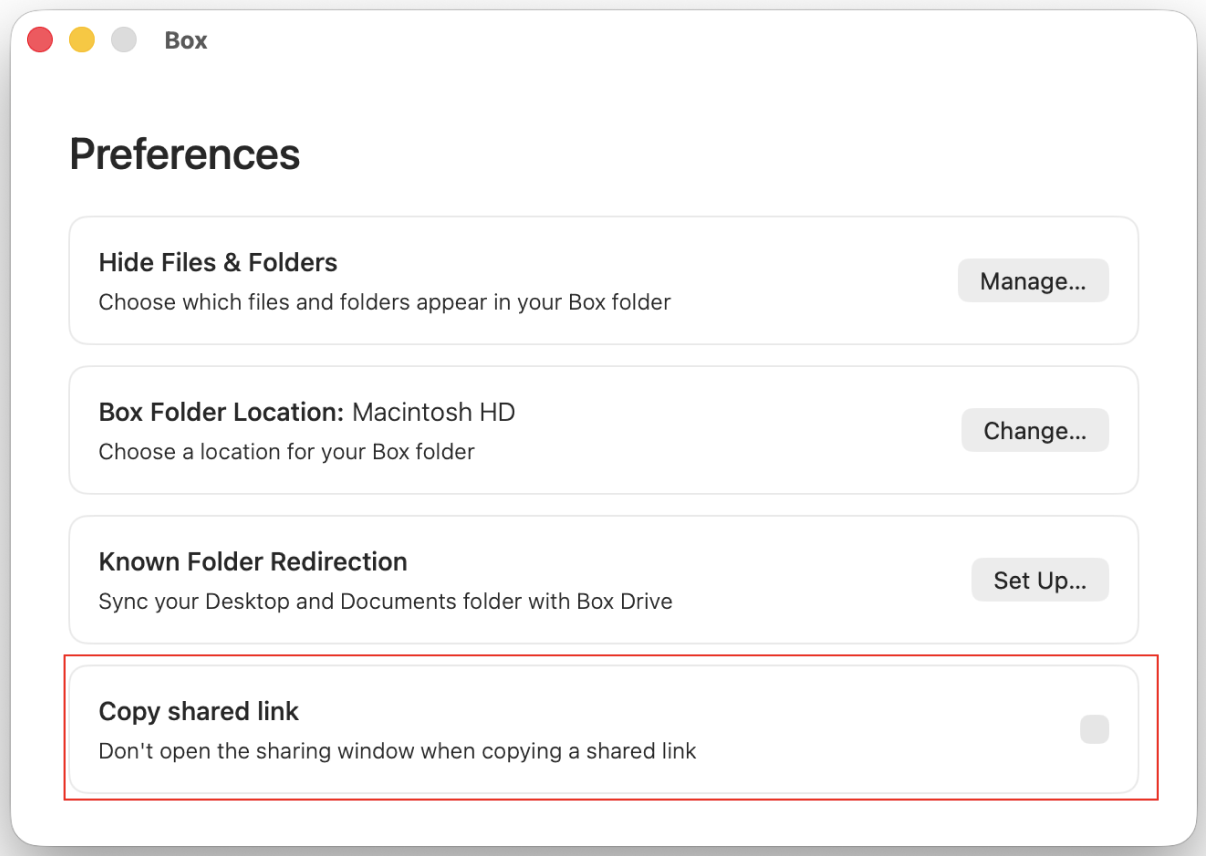Minimize the Box window with yellow button
Image resolution: width=1206 pixels, height=856 pixels.
(82, 40)
